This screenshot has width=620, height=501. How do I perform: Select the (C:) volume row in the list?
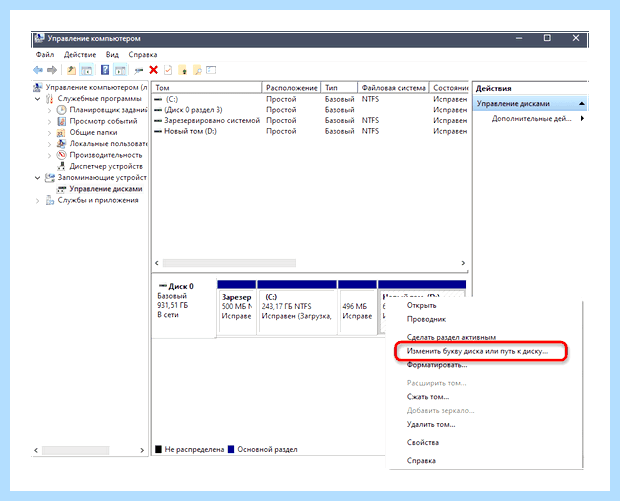[x=310, y=99]
